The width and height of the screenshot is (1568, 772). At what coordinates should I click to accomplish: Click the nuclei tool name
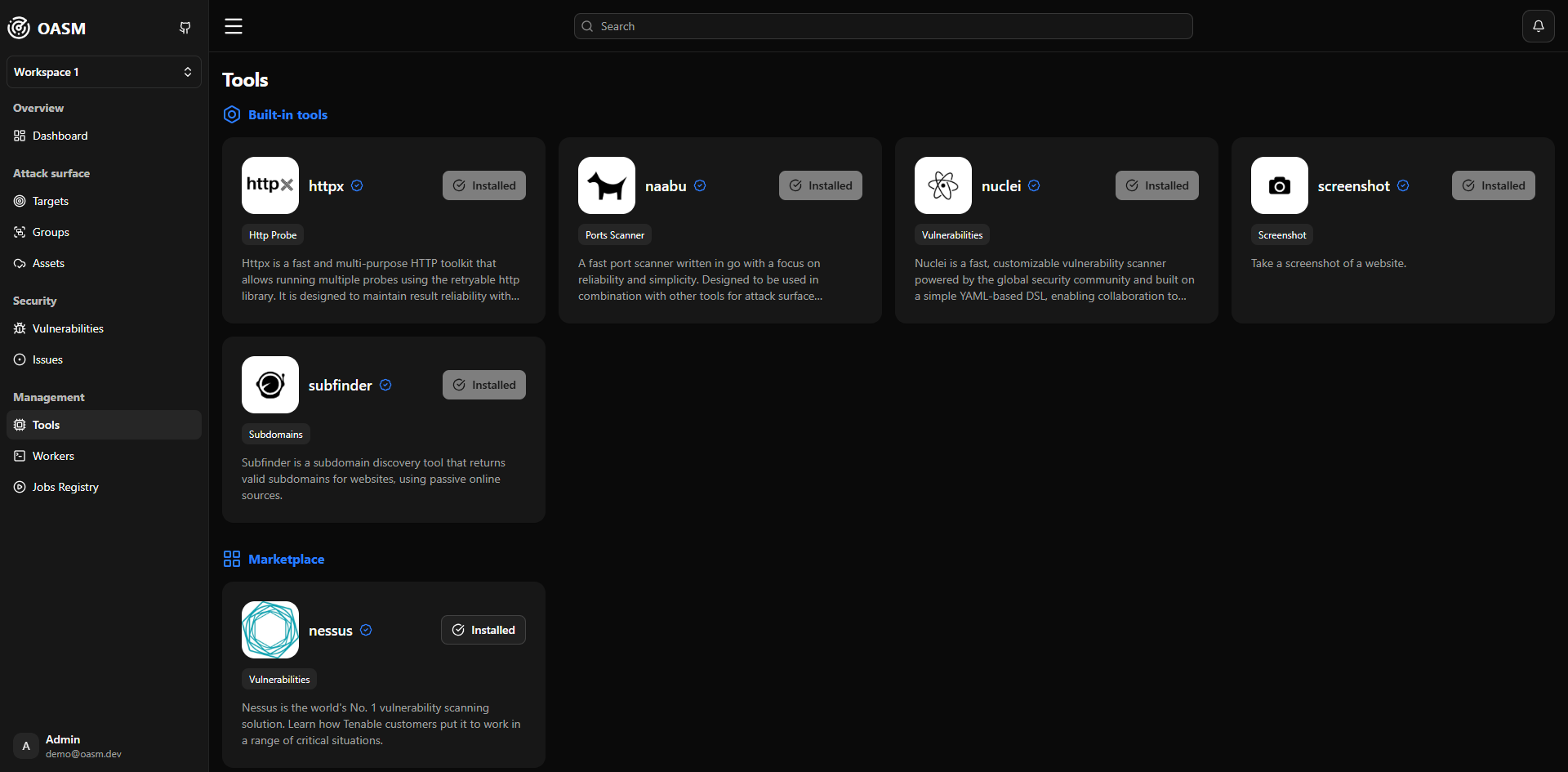1001,185
